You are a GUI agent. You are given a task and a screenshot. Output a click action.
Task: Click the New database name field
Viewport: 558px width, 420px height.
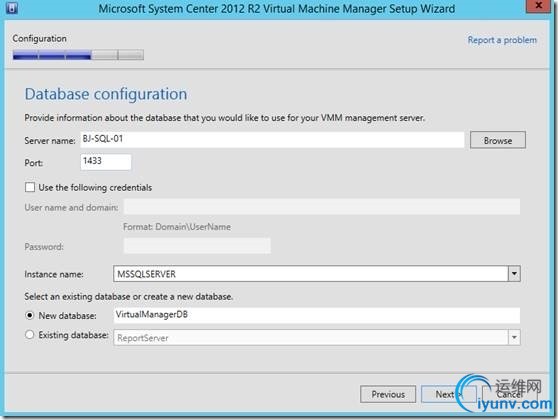click(x=317, y=315)
